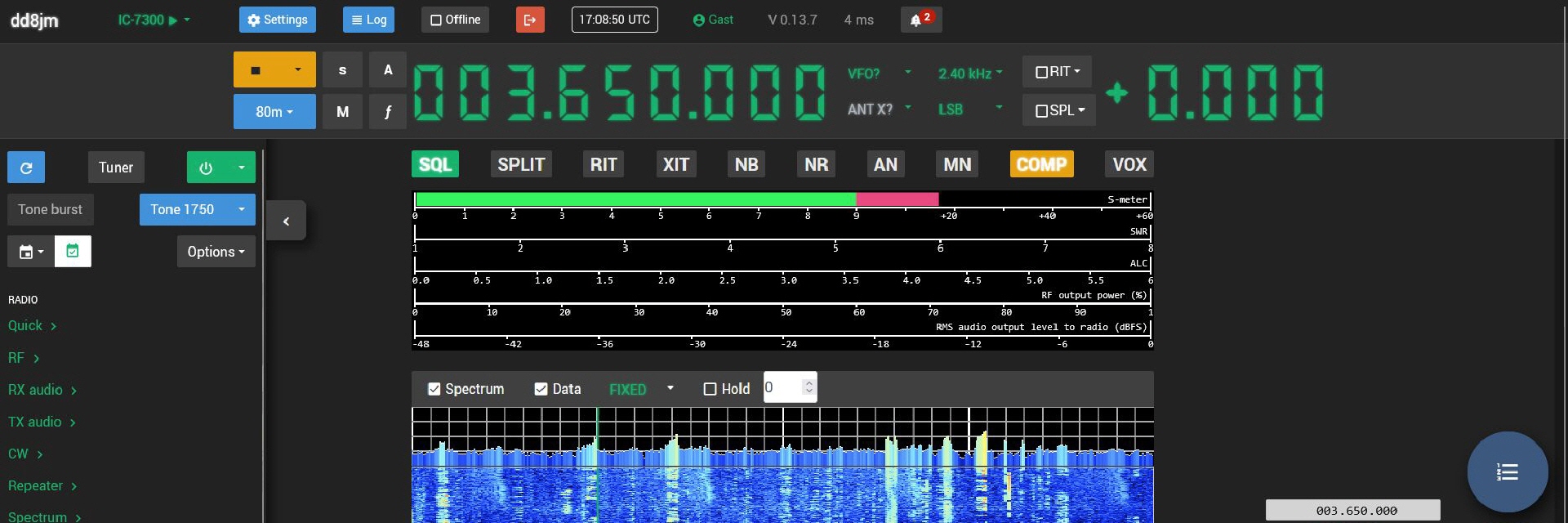1568x523 pixels.
Task: Click the green calendar check icon
Action: click(73, 252)
